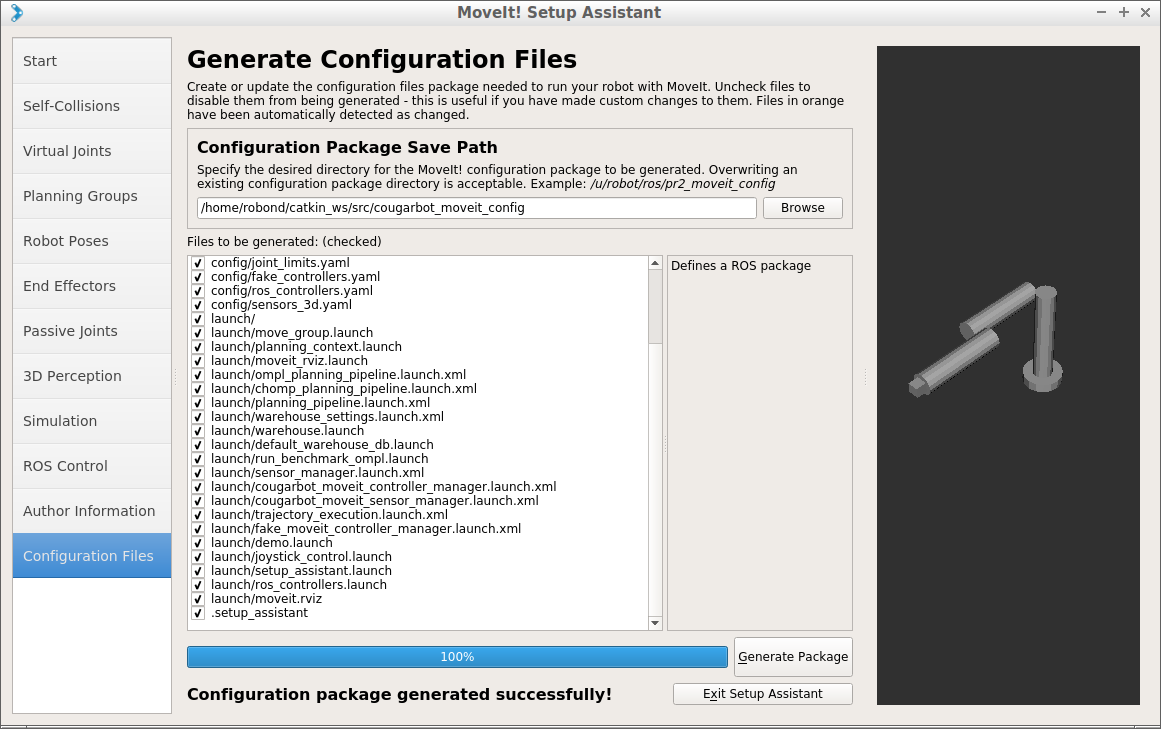Toggle fake_moveit_controller_manager.launch.xml checkbox
1161x729 pixels.
pos(198,529)
